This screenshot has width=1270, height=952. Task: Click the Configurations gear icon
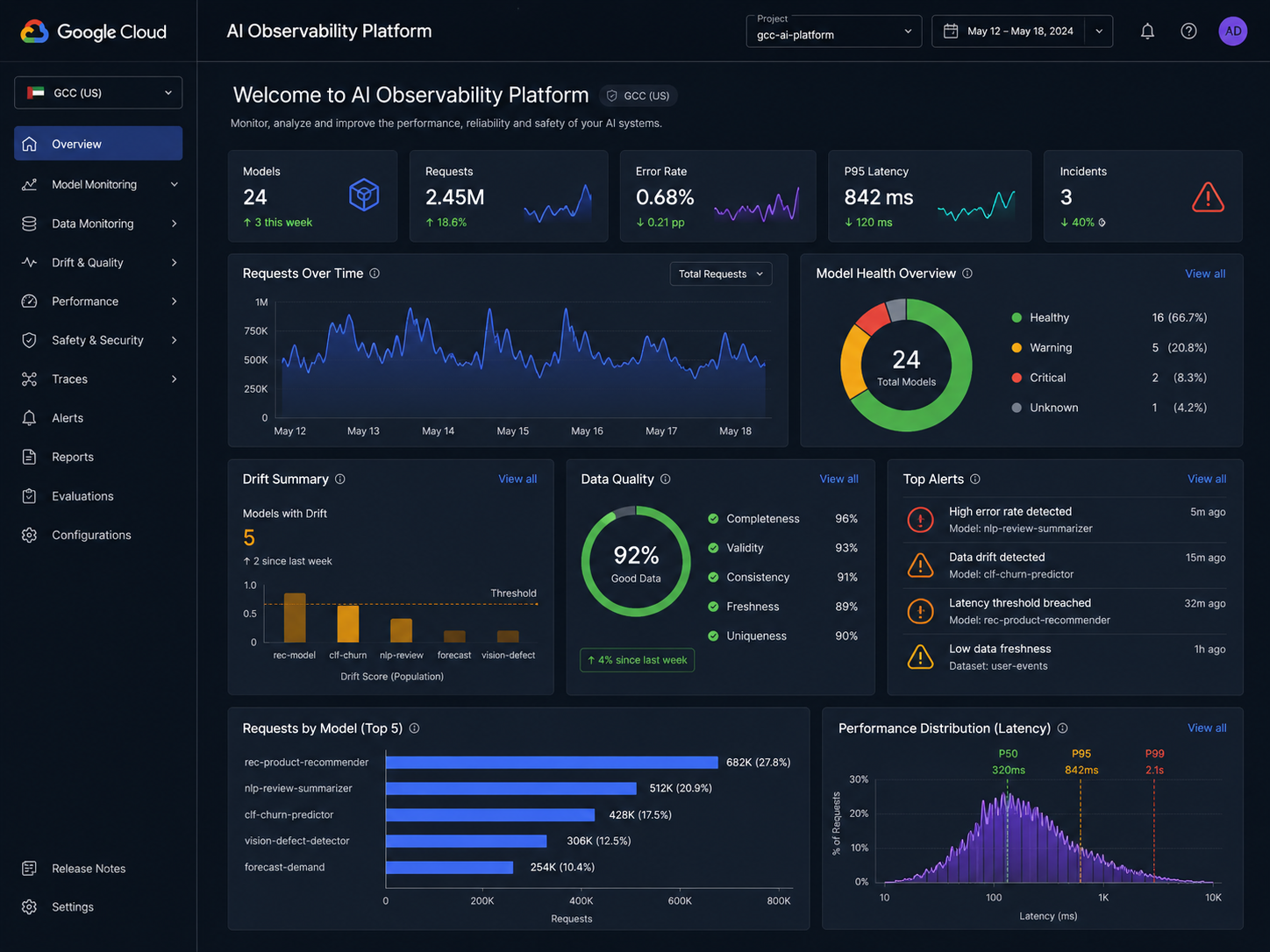click(x=30, y=535)
